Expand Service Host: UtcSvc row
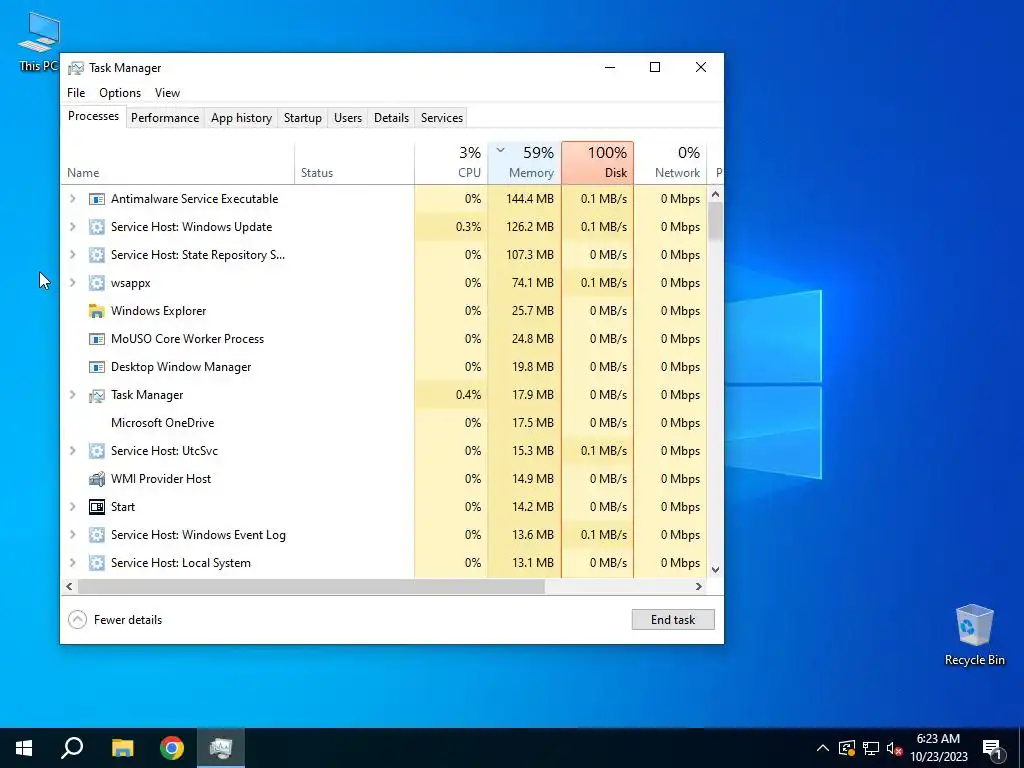This screenshot has height=768, width=1024. point(72,451)
